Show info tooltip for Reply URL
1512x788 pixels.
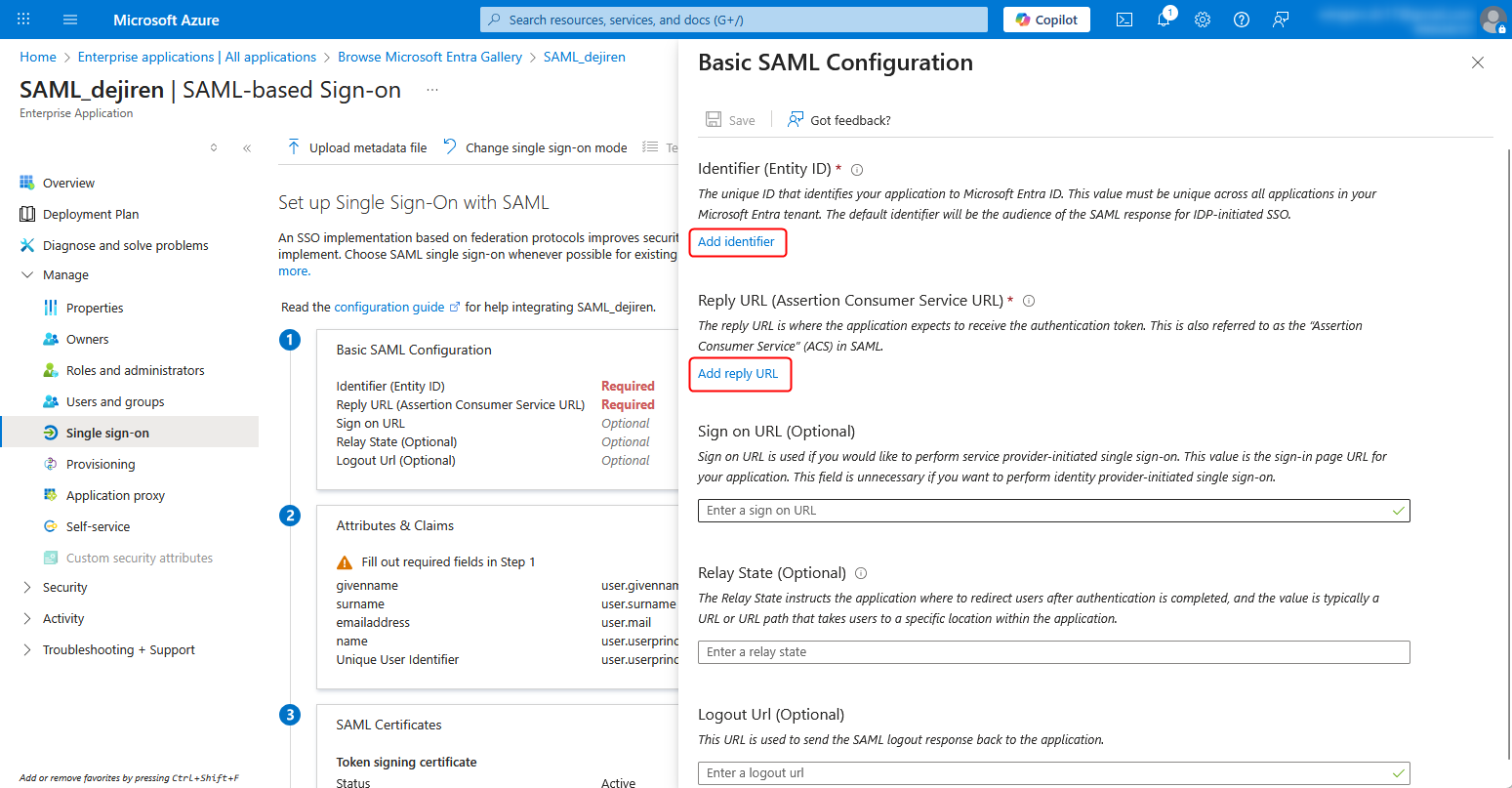click(x=1029, y=302)
